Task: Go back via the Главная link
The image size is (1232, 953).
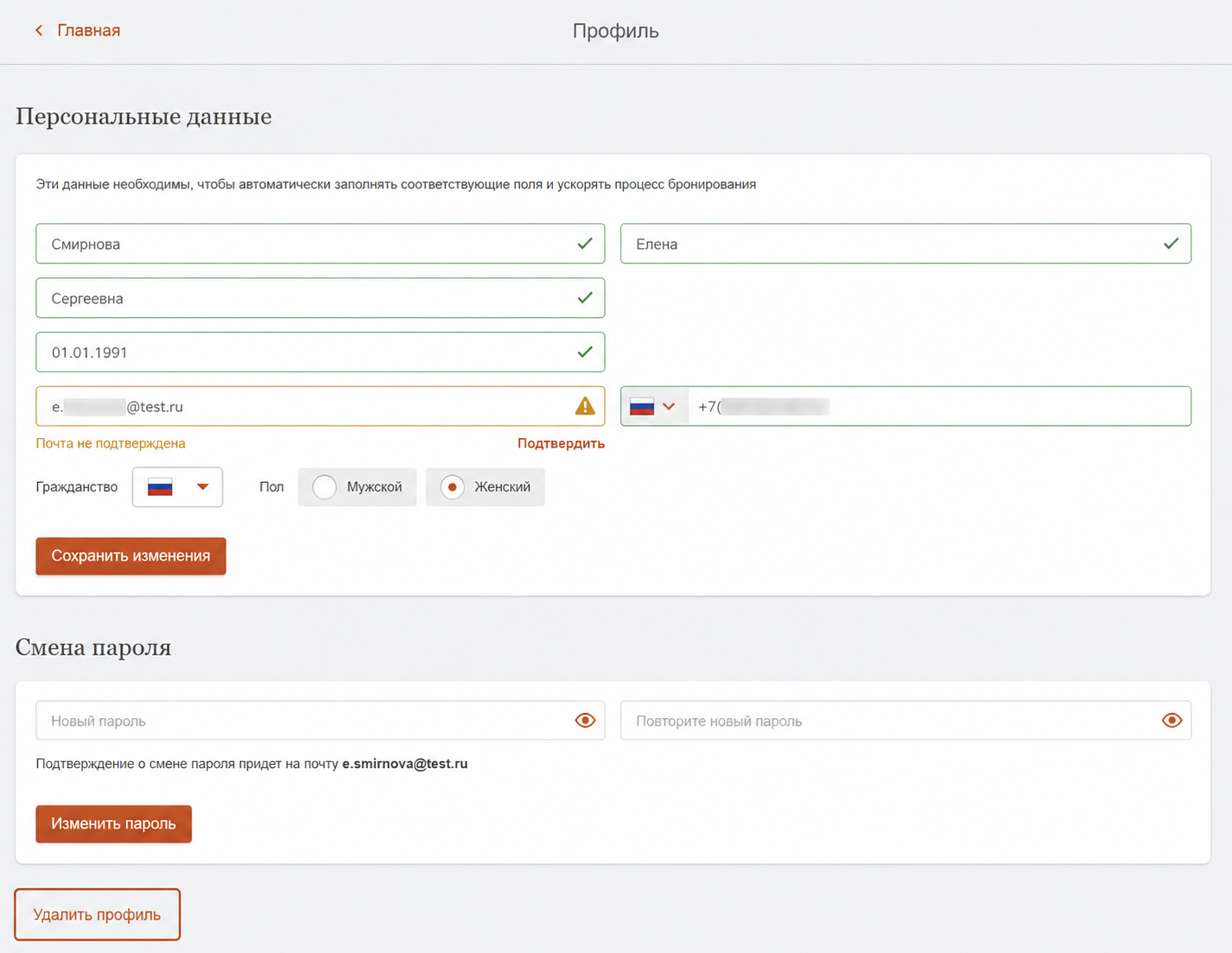Action: point(88,30)
